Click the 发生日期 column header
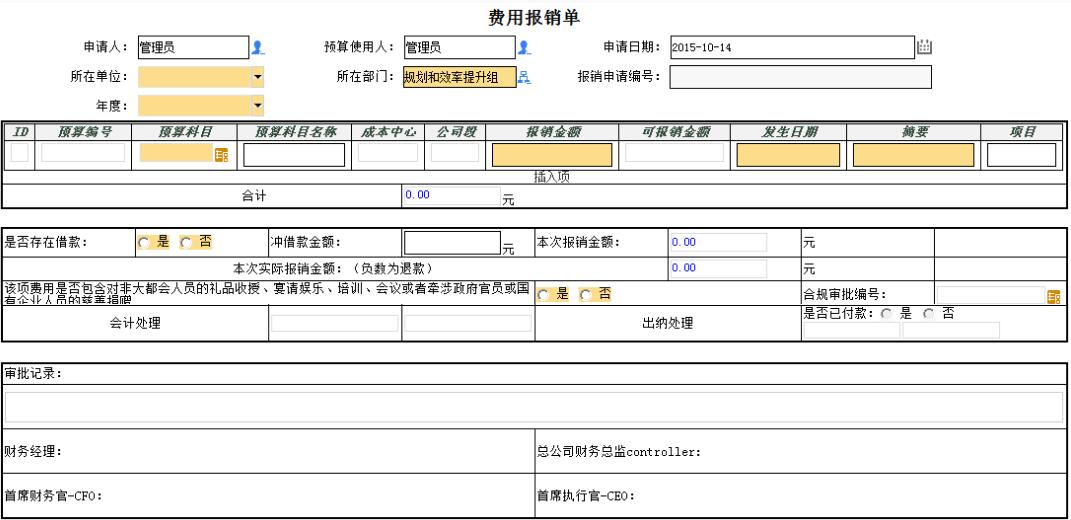 coord(788,132)
